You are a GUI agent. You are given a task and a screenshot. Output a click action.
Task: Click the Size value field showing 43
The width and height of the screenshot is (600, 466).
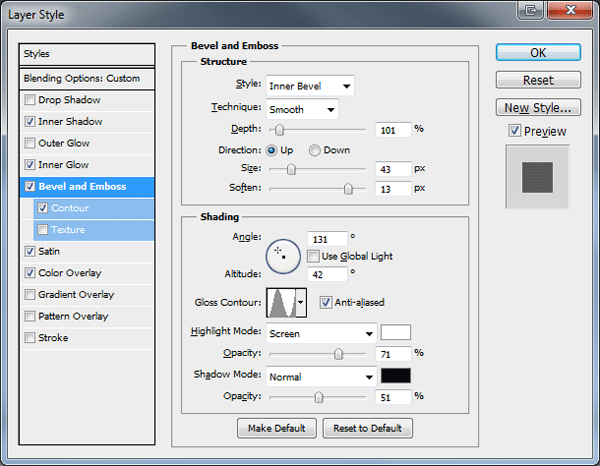[393, 169]
